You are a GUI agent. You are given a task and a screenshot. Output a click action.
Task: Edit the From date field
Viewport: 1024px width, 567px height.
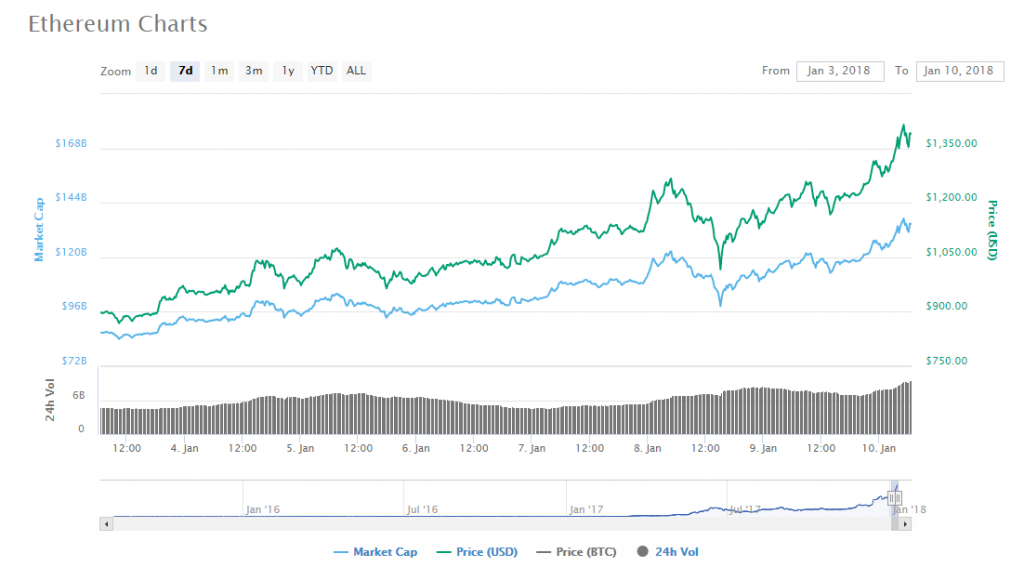(x=840, y=71)
